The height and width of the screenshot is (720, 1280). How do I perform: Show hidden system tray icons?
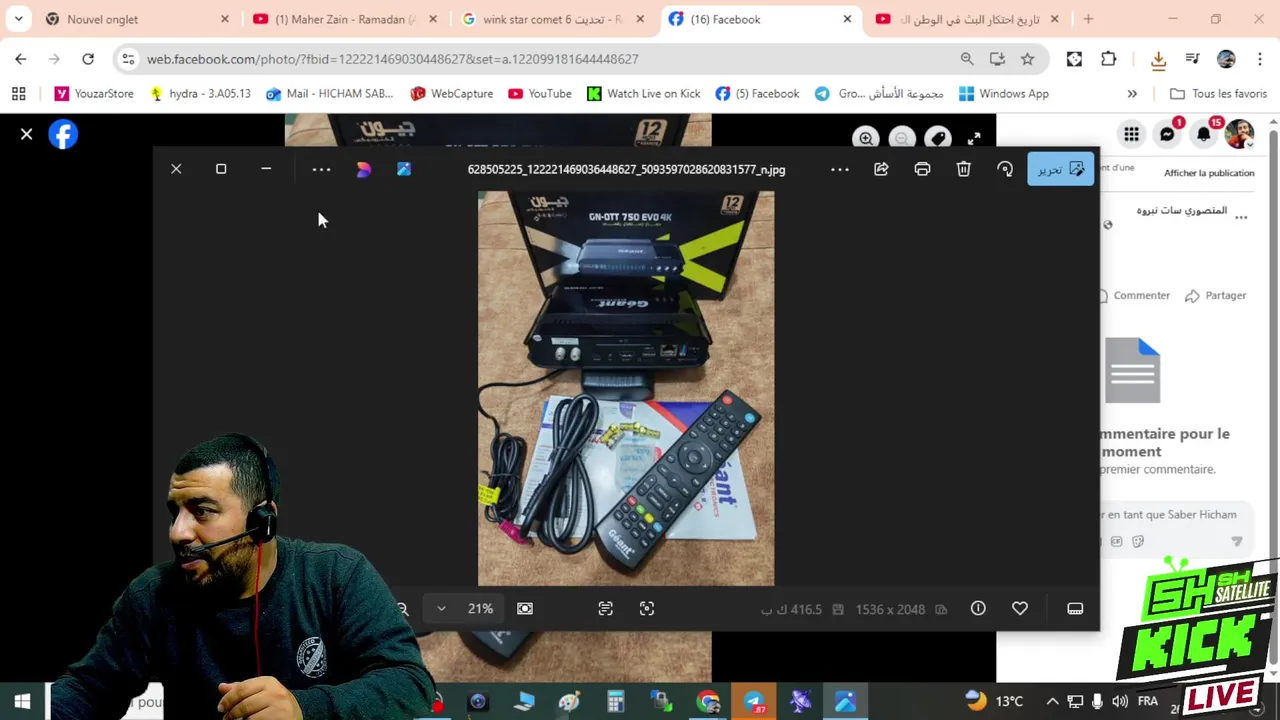coord(1052,701)
